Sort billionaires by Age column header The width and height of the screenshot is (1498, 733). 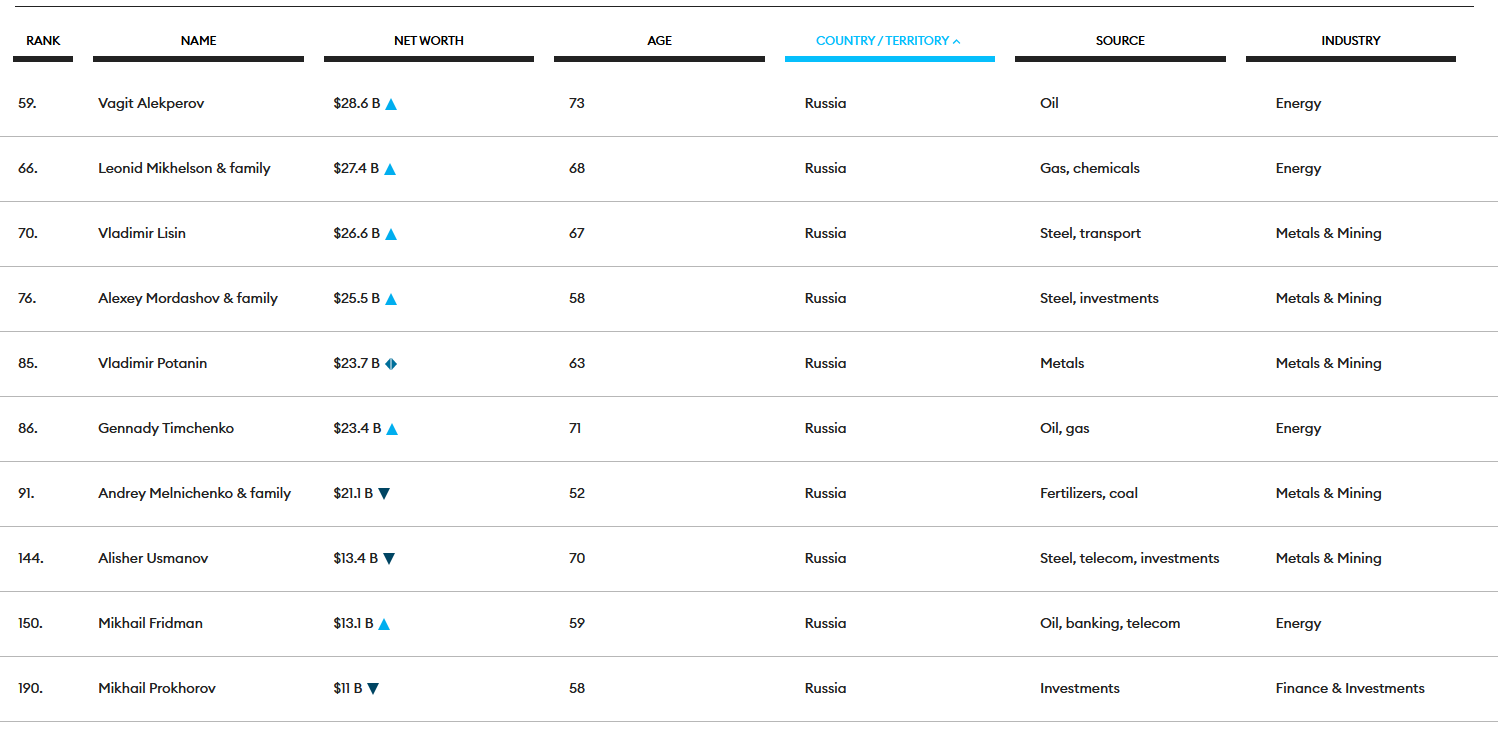tap(659, 41)
